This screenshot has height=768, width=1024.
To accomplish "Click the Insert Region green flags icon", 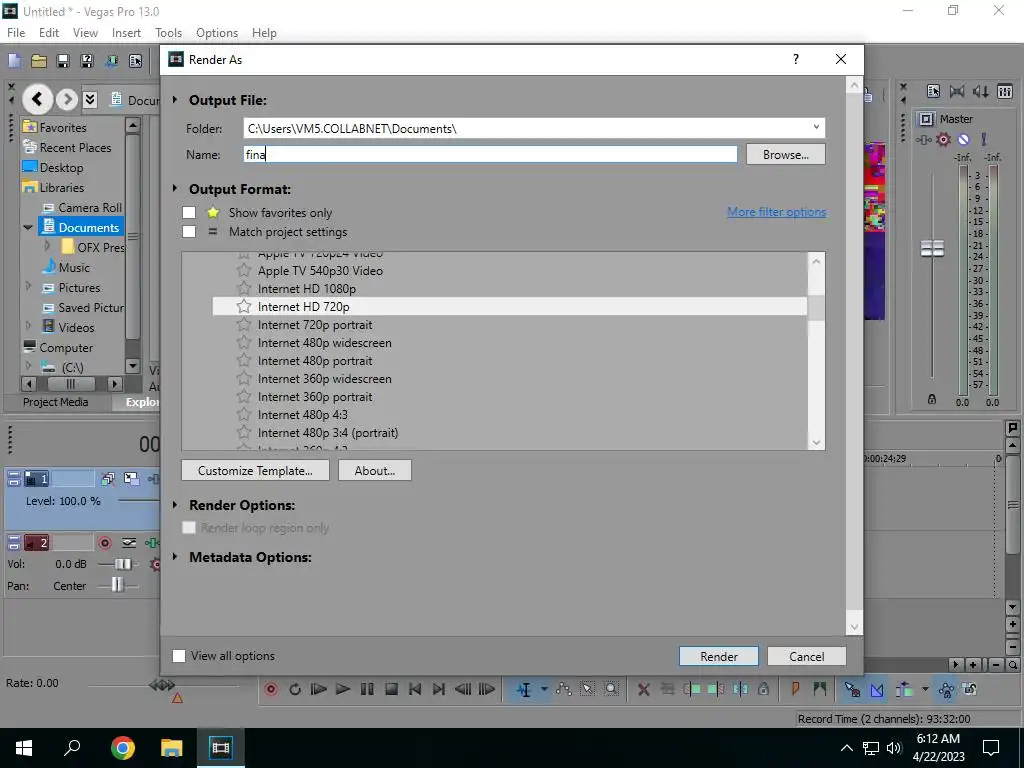I will click(820, 689).
